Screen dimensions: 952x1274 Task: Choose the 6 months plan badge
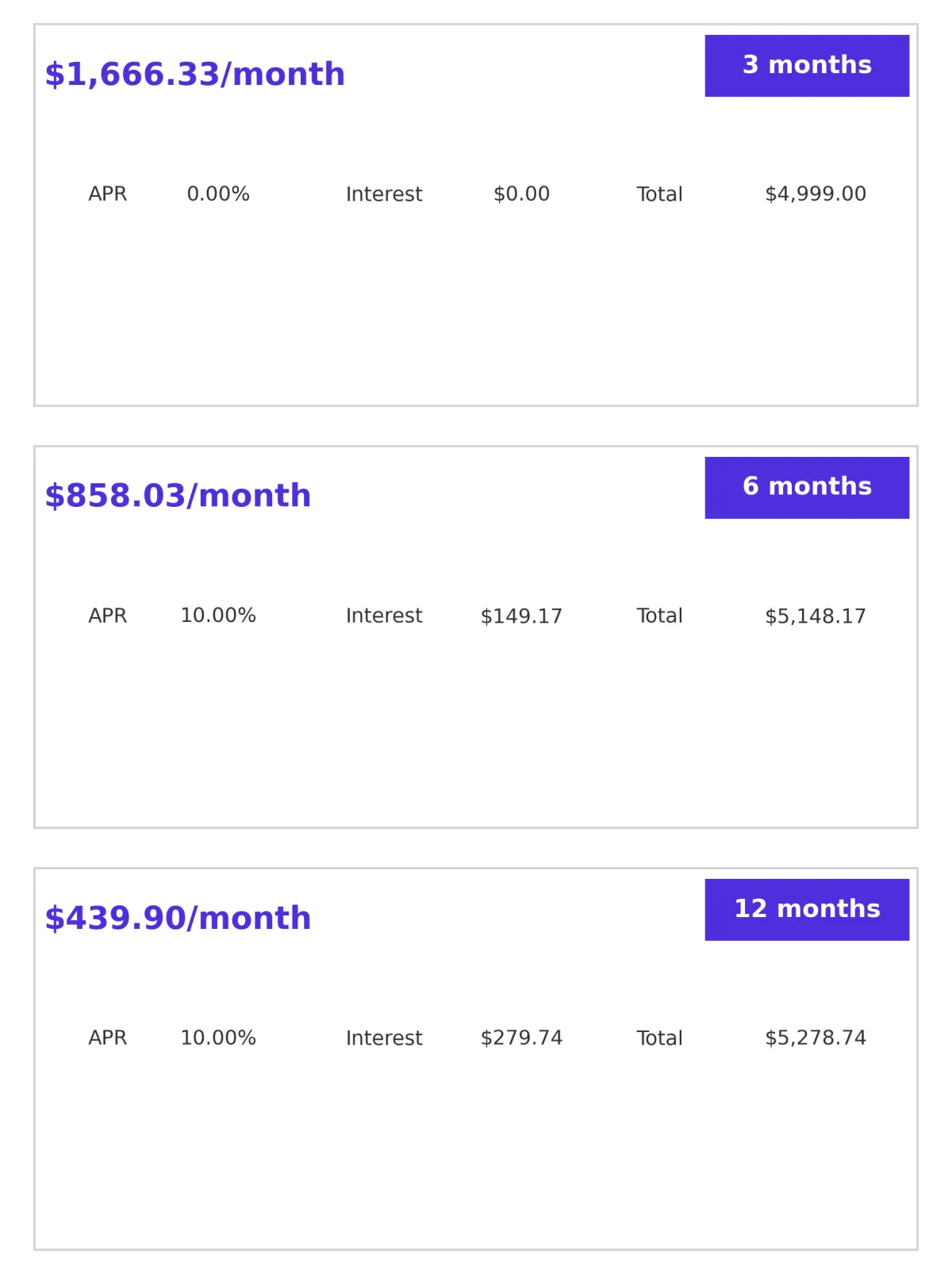pyautogui.click(x=807, y=487)
